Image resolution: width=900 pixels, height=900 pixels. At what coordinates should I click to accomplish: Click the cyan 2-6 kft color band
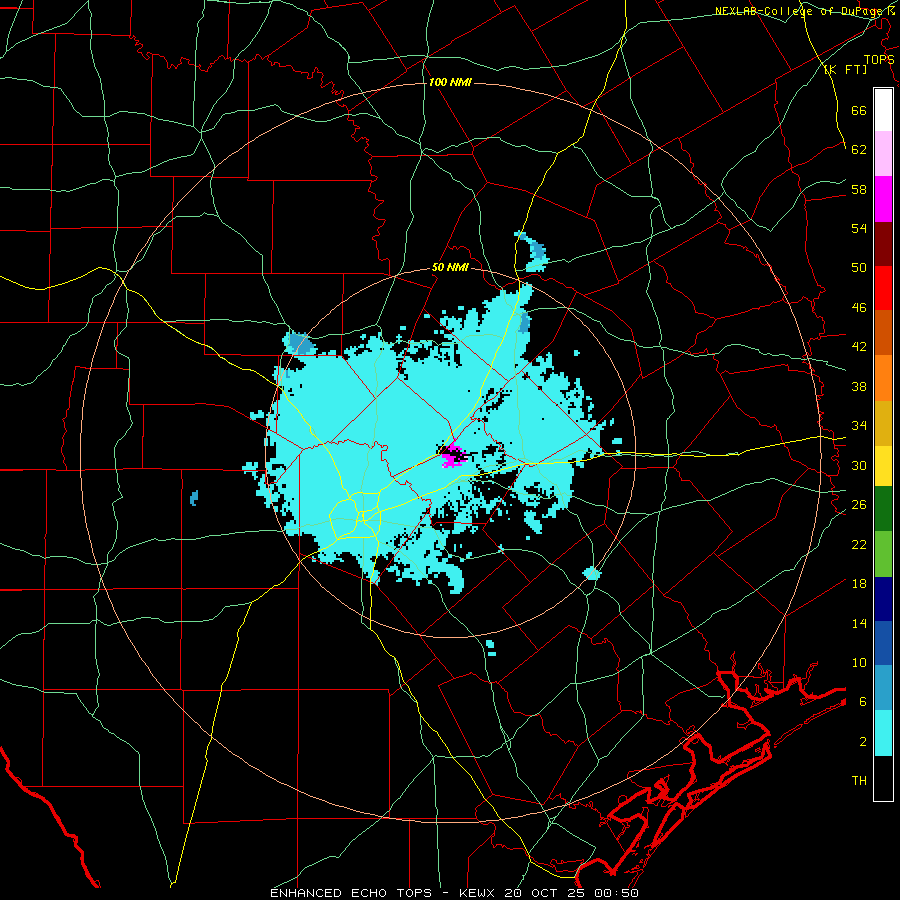[883, 733]
